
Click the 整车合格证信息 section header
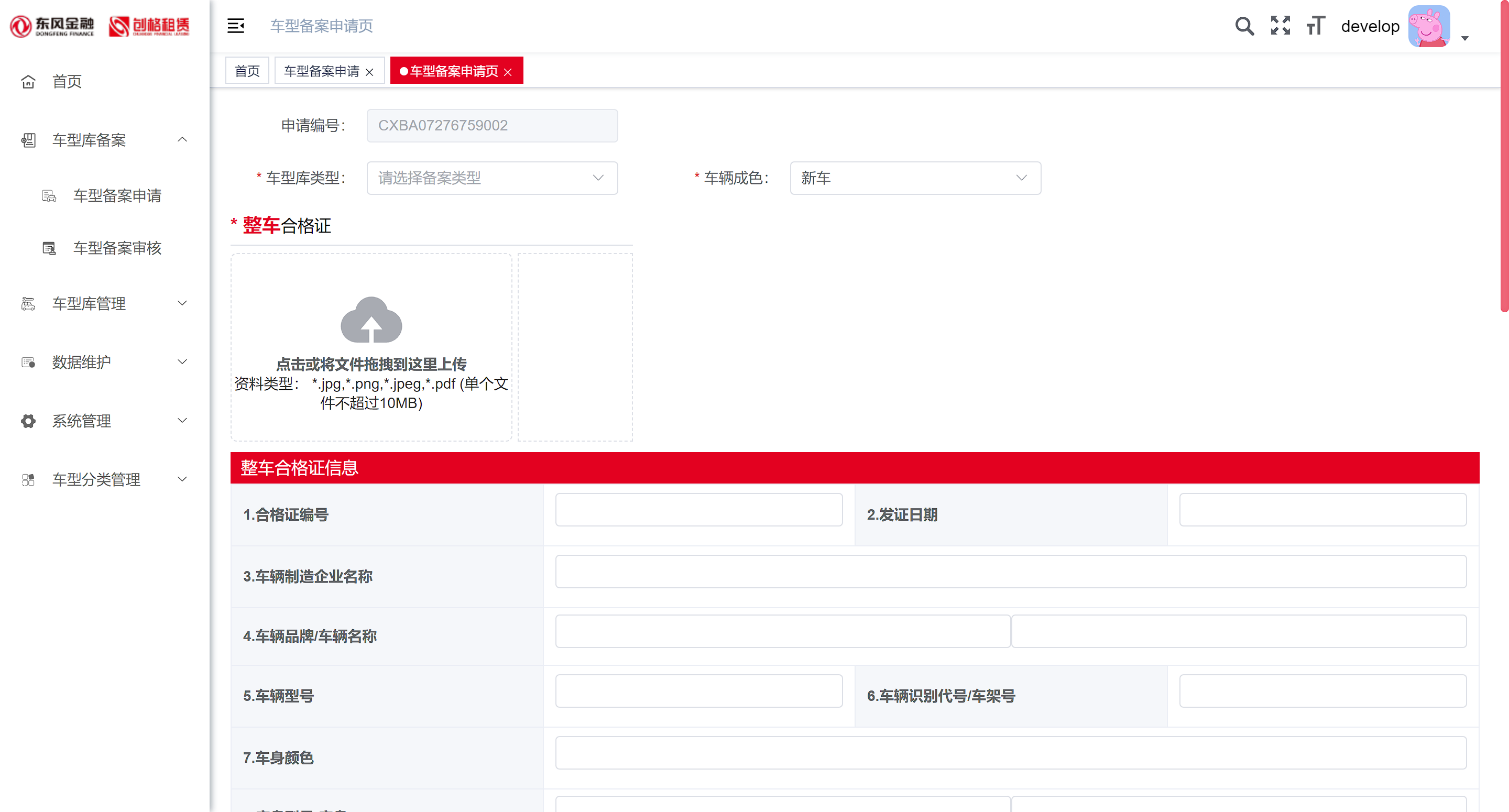(855, 467)
